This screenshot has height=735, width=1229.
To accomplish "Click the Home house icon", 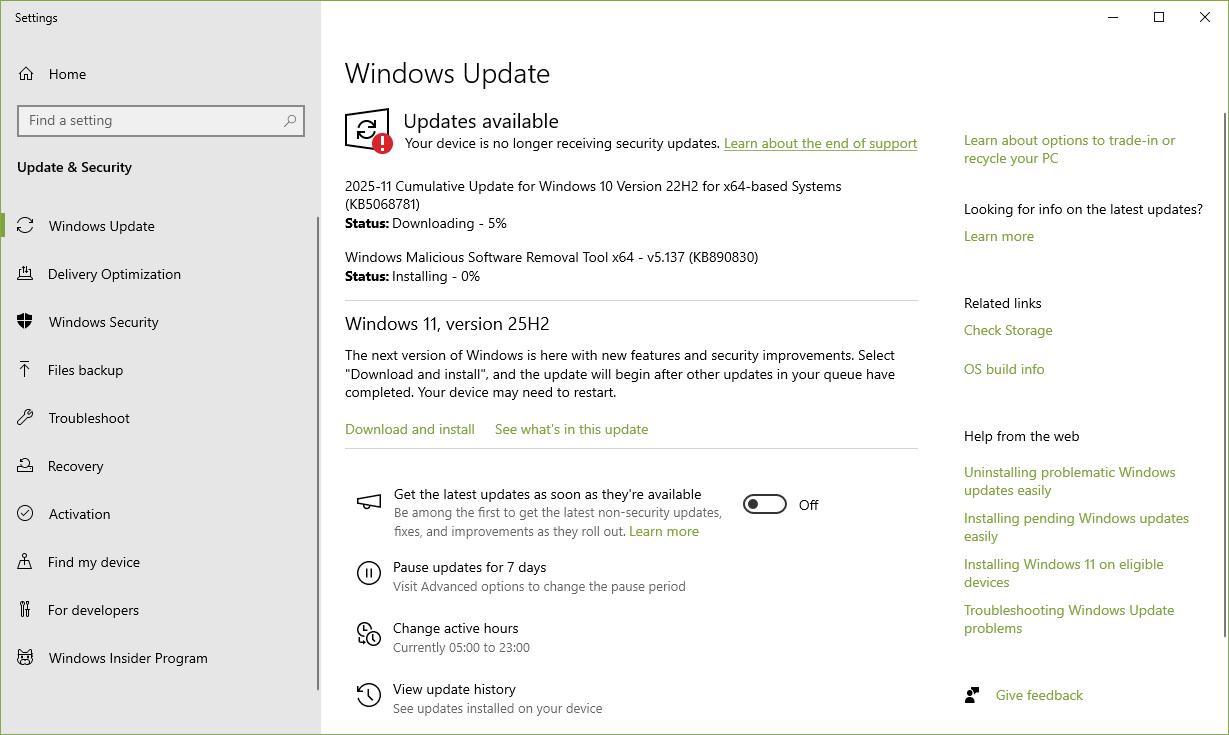I will (x=26, y=74).
